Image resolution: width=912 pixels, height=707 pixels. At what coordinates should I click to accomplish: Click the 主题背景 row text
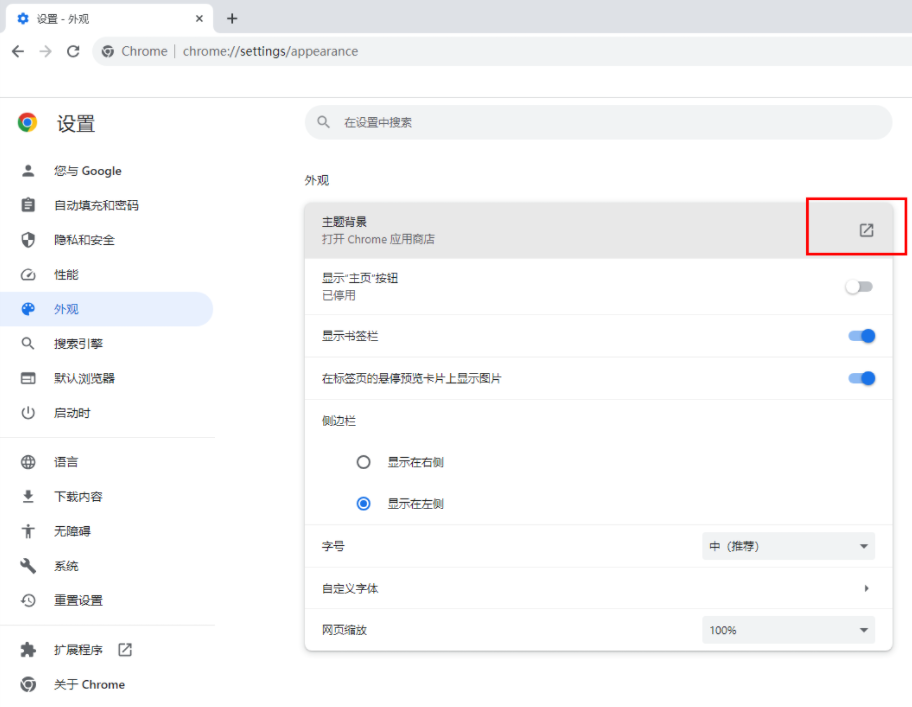[344, 222]
